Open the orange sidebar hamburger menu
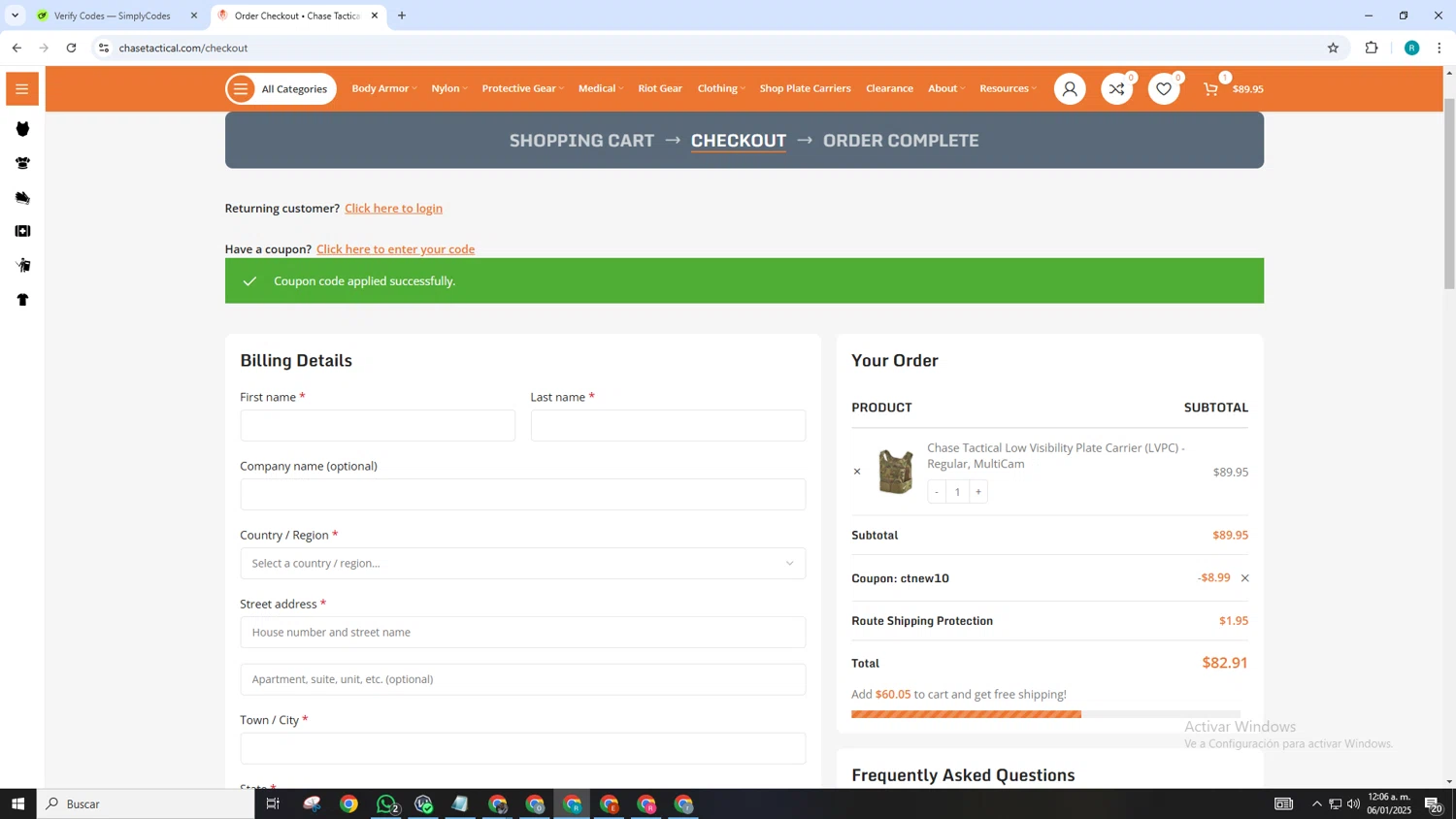This screenshot has width=1456, height=819. pyautogui.click(x=21, y=89)
